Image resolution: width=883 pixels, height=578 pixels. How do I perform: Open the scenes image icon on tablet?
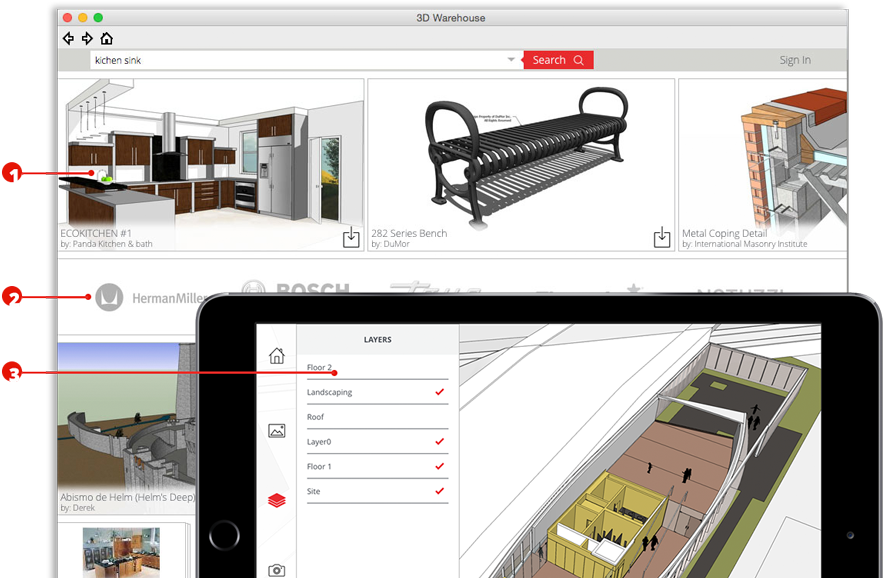(277, 431)
